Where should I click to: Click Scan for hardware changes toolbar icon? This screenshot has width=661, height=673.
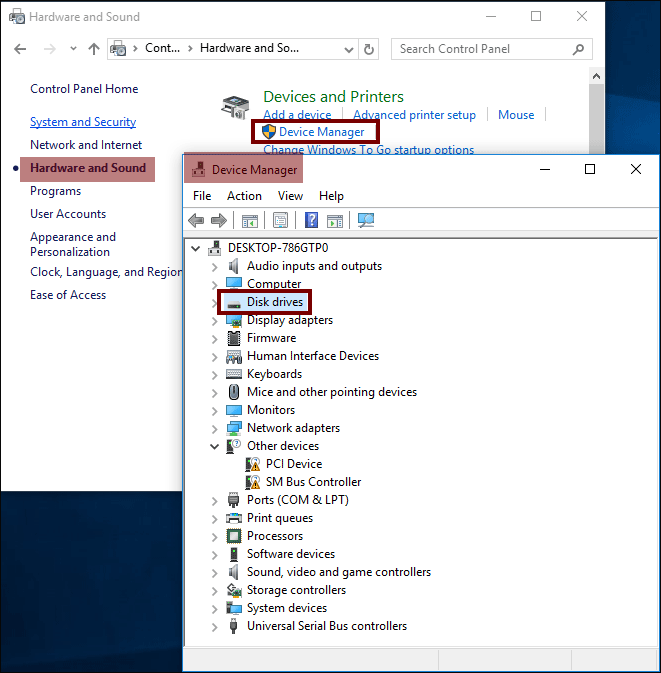coord(366,221)
